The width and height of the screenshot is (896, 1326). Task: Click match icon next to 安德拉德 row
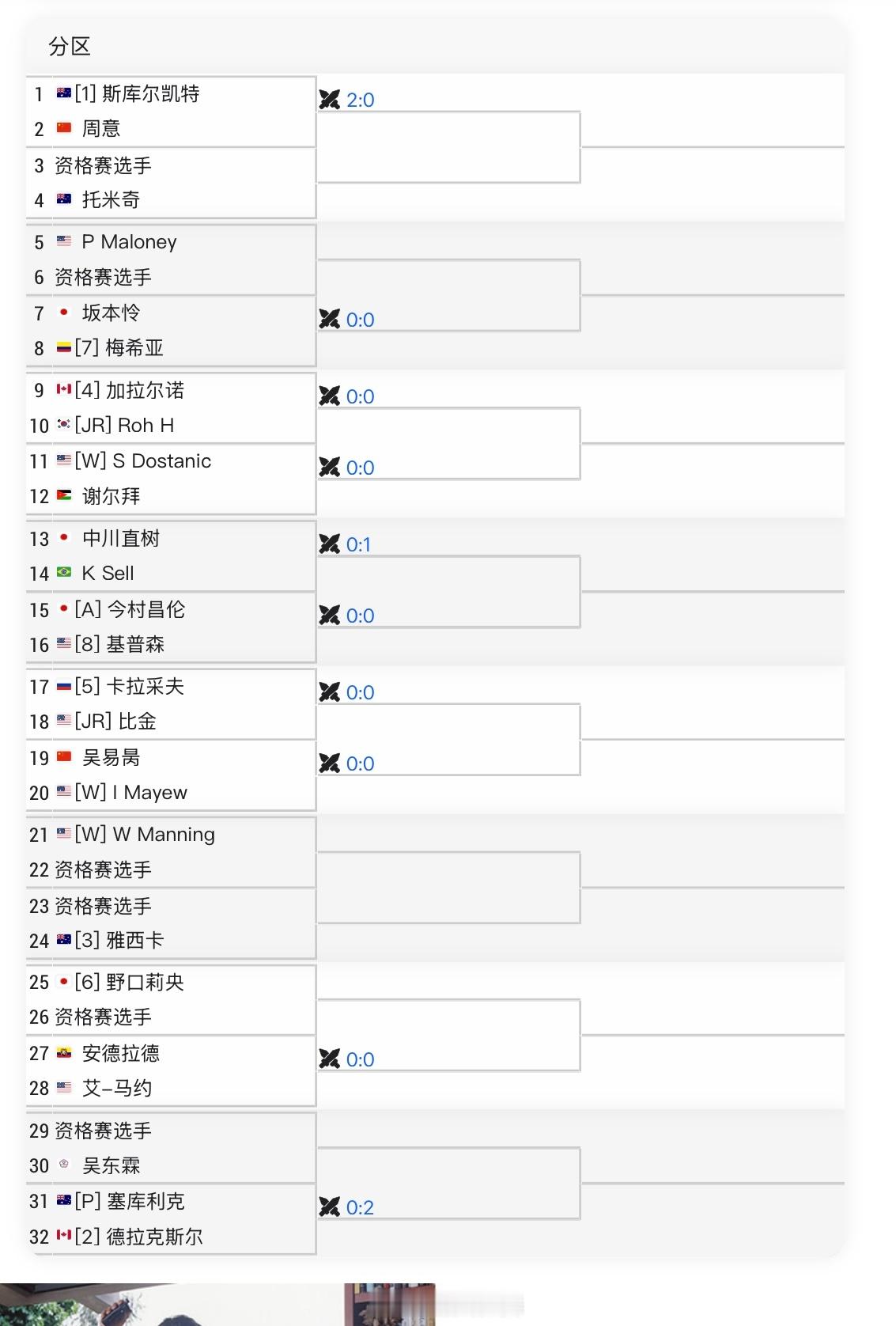click(330, 1059)
